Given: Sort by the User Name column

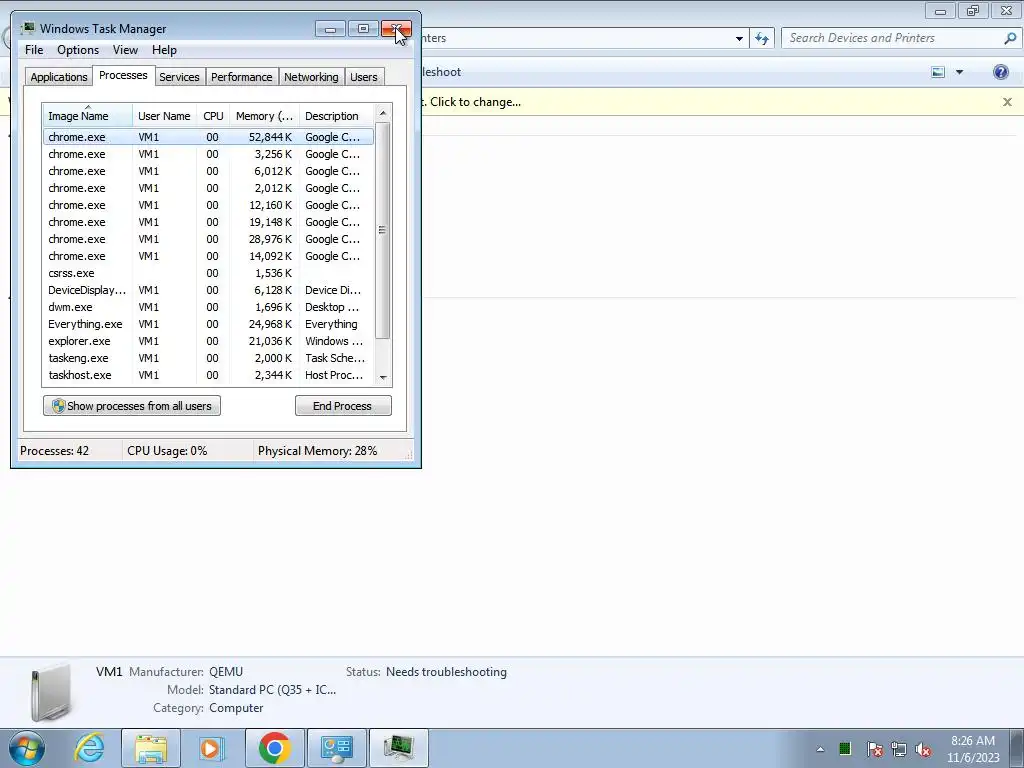Looking at the screenshot, I should [x=164, y=116].
